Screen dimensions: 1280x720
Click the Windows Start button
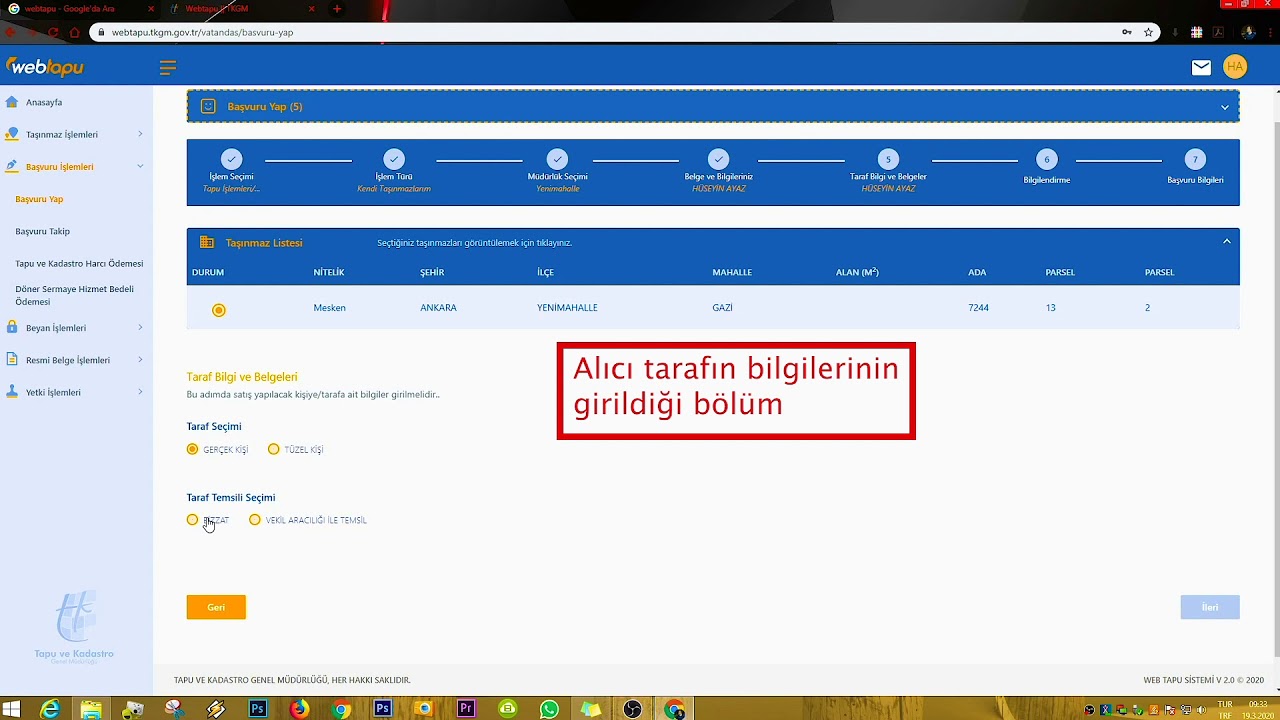12,709
